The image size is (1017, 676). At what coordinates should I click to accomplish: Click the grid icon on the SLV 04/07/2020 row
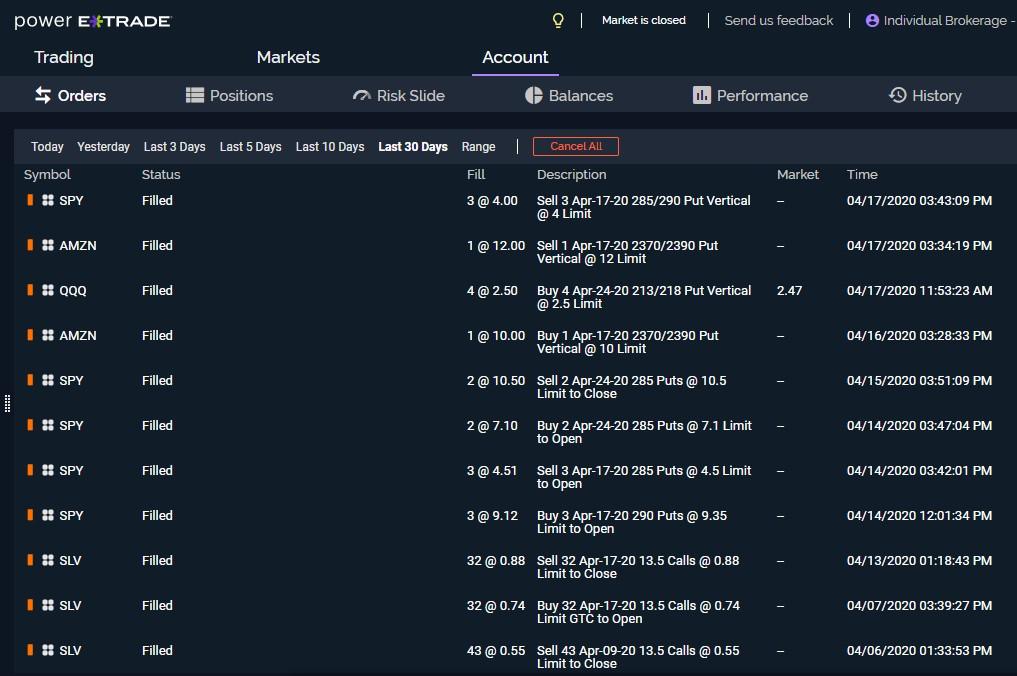pos(48,605)
